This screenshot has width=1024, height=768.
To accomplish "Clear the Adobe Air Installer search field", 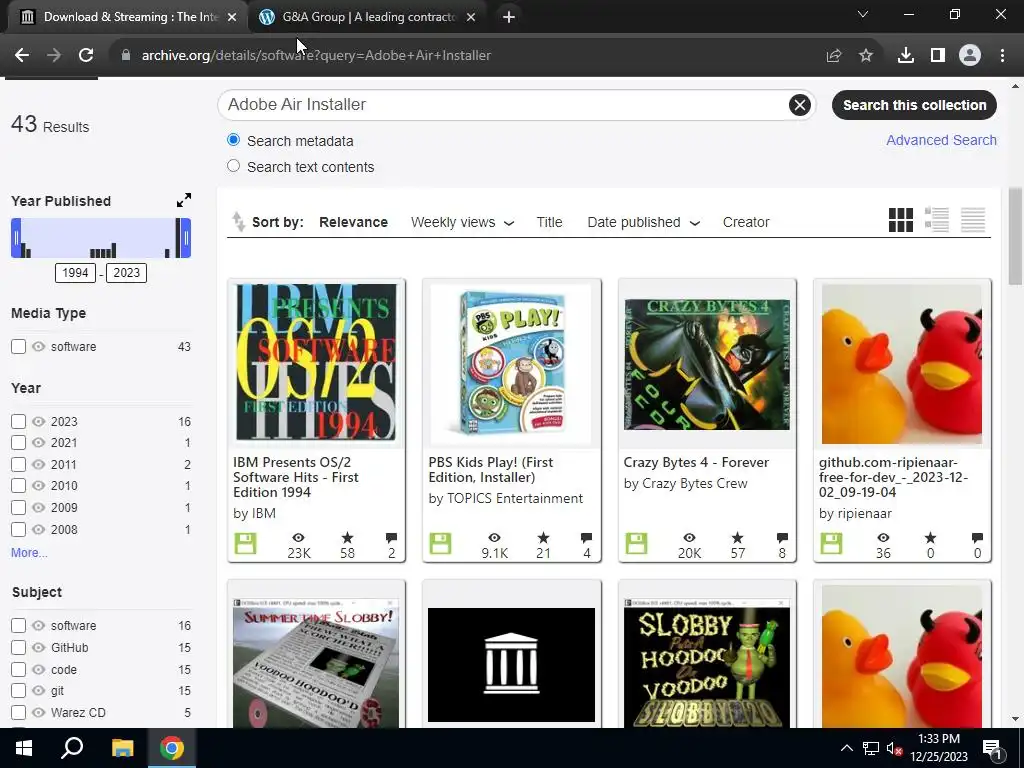I will tap(799, 105).
